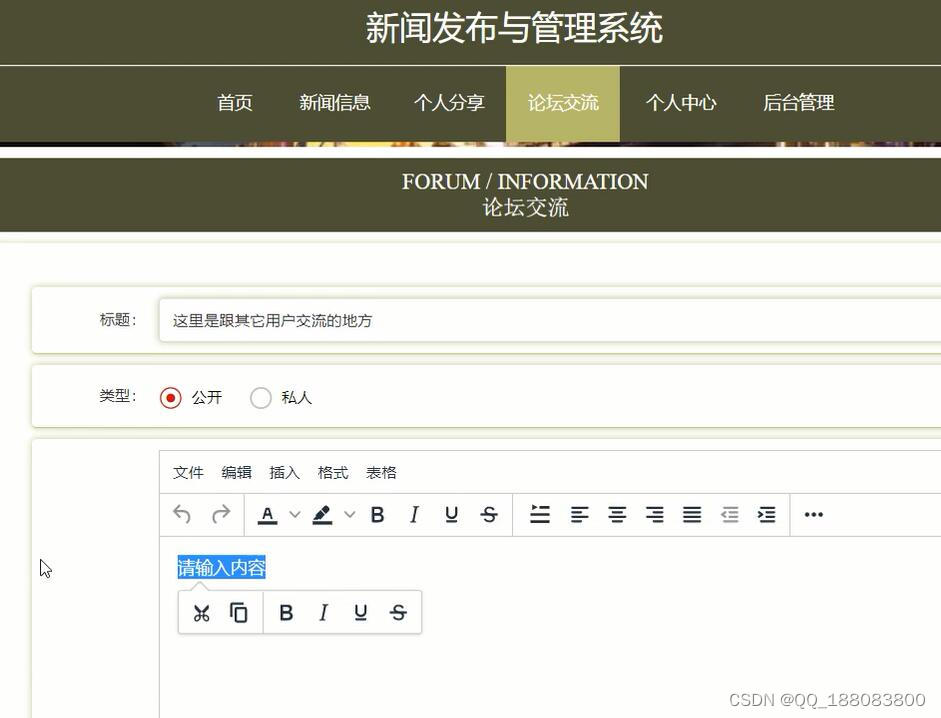Toggle Underline in the floating mini toolbar

click(x=360, y=612)
